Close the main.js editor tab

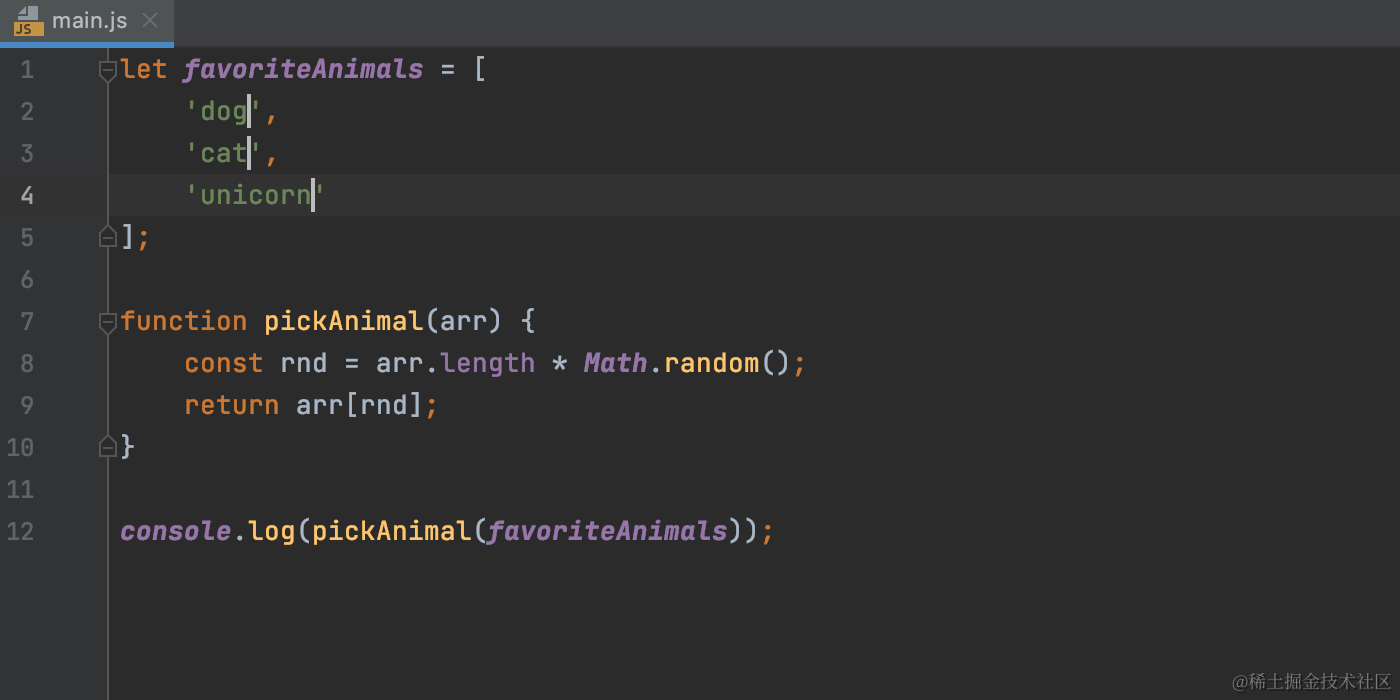pyautogui.click(x=150, y=20)
